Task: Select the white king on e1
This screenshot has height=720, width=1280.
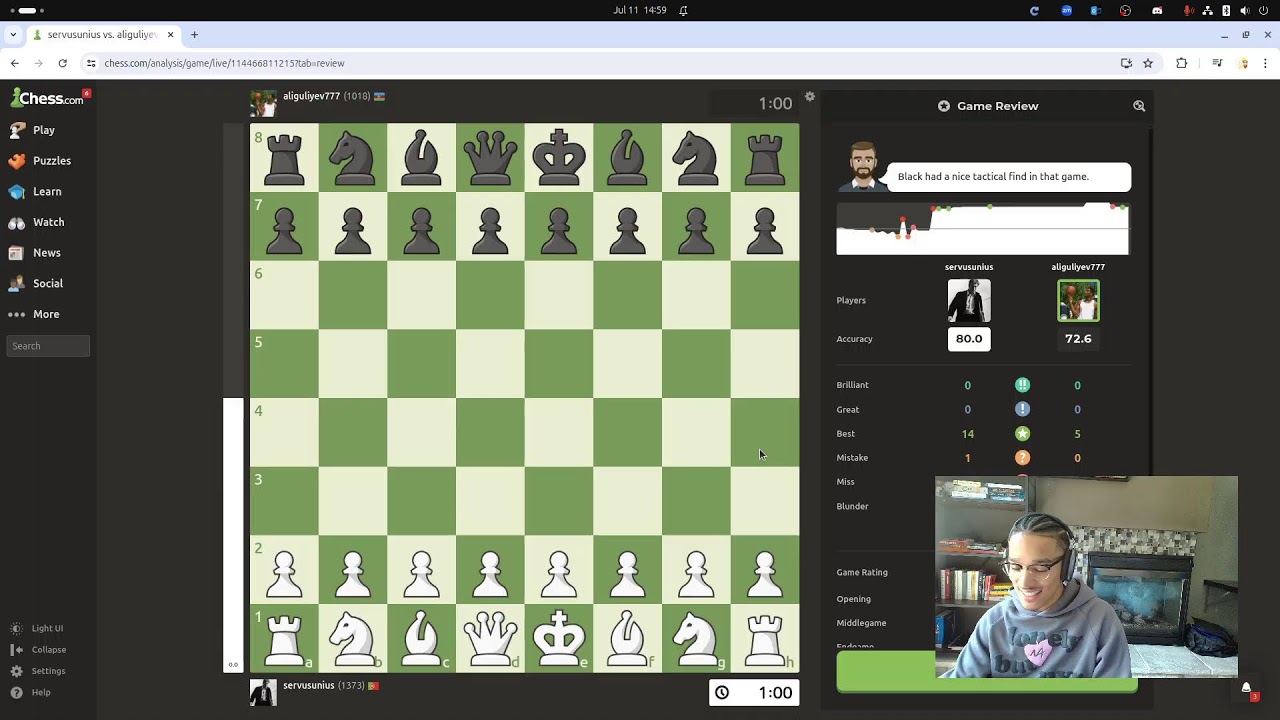Action: [559, 638]
